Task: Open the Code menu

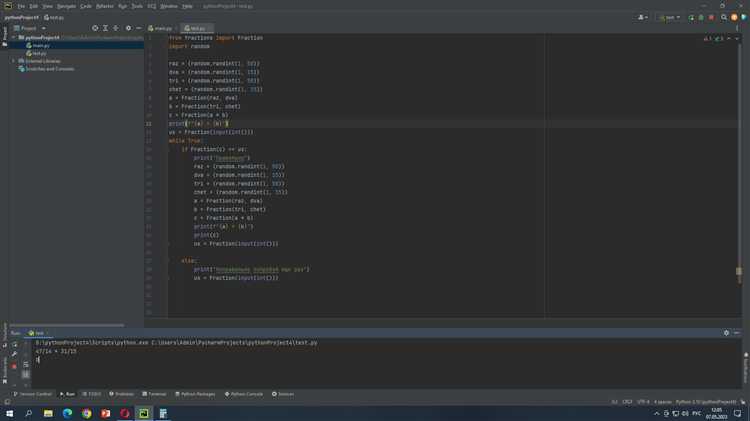Action: pos(86,6)
